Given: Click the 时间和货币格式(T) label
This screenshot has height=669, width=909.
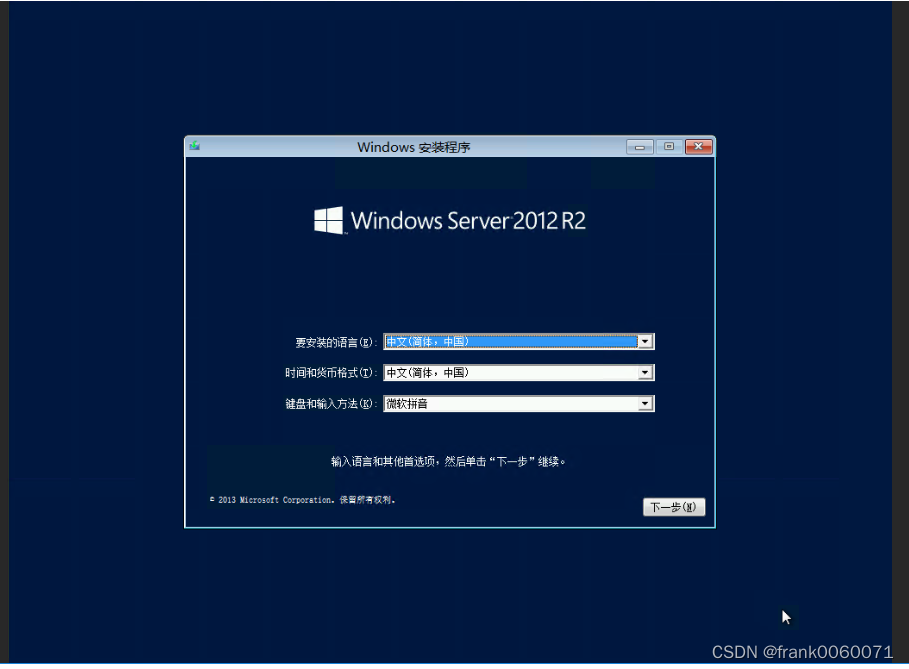Looking at the screenshot, I should [x=331, y=373].
